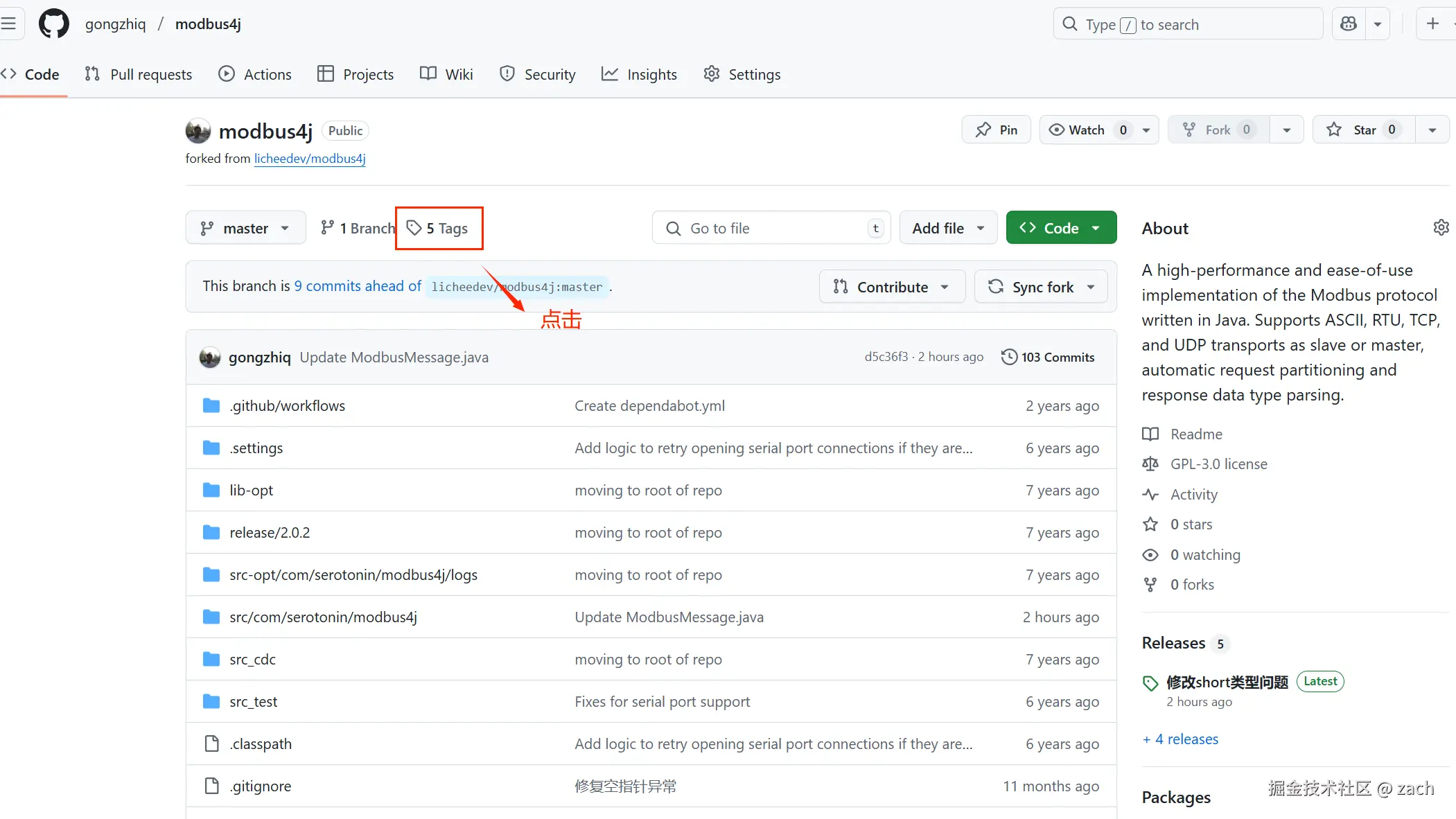
Task: Expand the green Code dropdown
Action: [x=1061, y=228]
